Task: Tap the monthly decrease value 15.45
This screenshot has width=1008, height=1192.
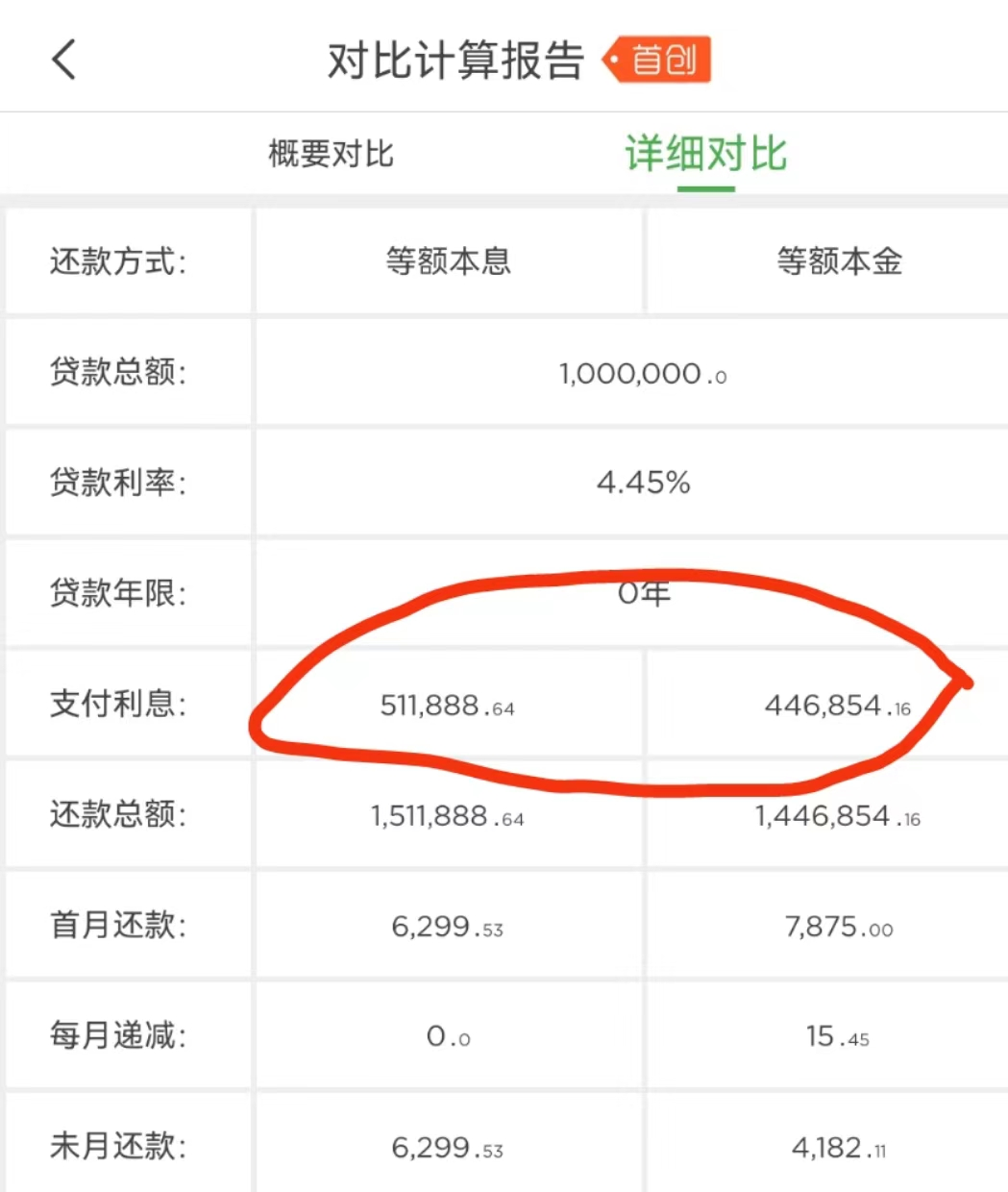Action: [838, 1036]
